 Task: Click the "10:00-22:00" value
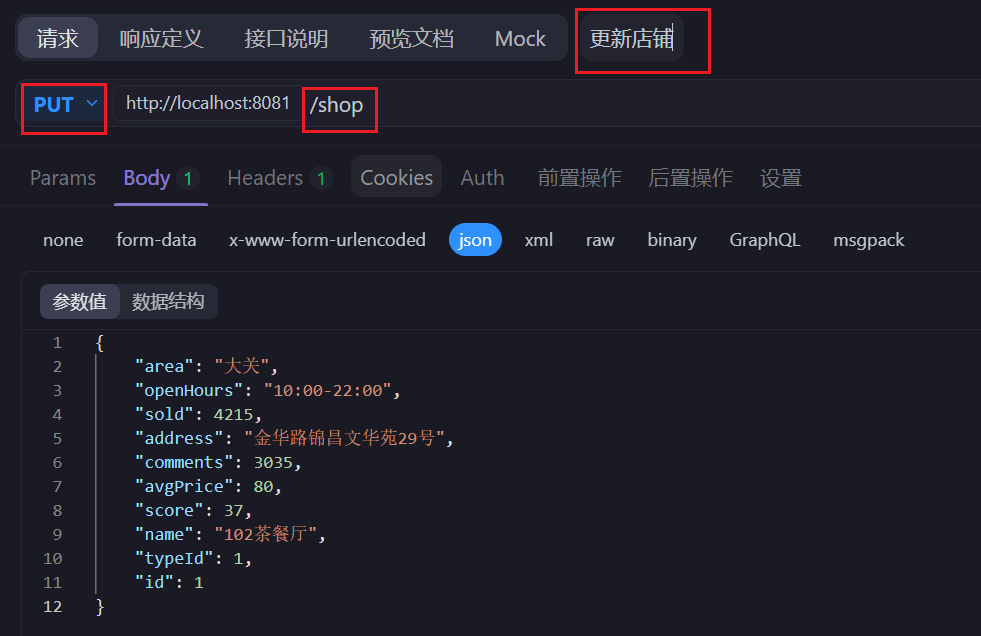(x=328, y=390)
